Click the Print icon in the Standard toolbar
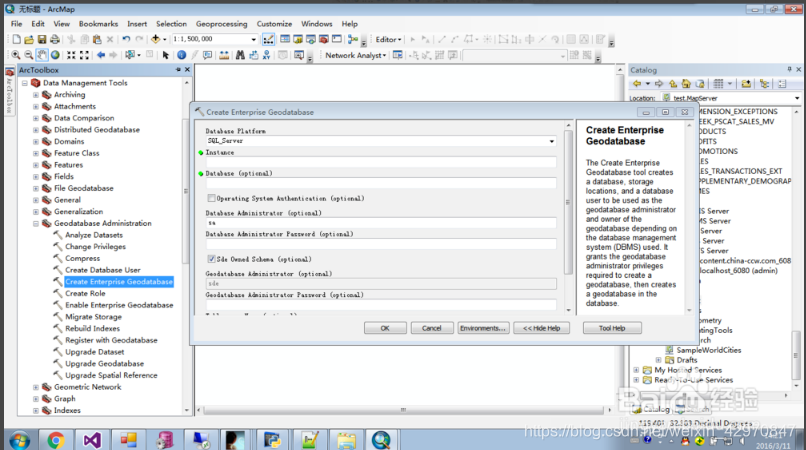The height and width of the screenshot is (450, 806). (54, 39)
